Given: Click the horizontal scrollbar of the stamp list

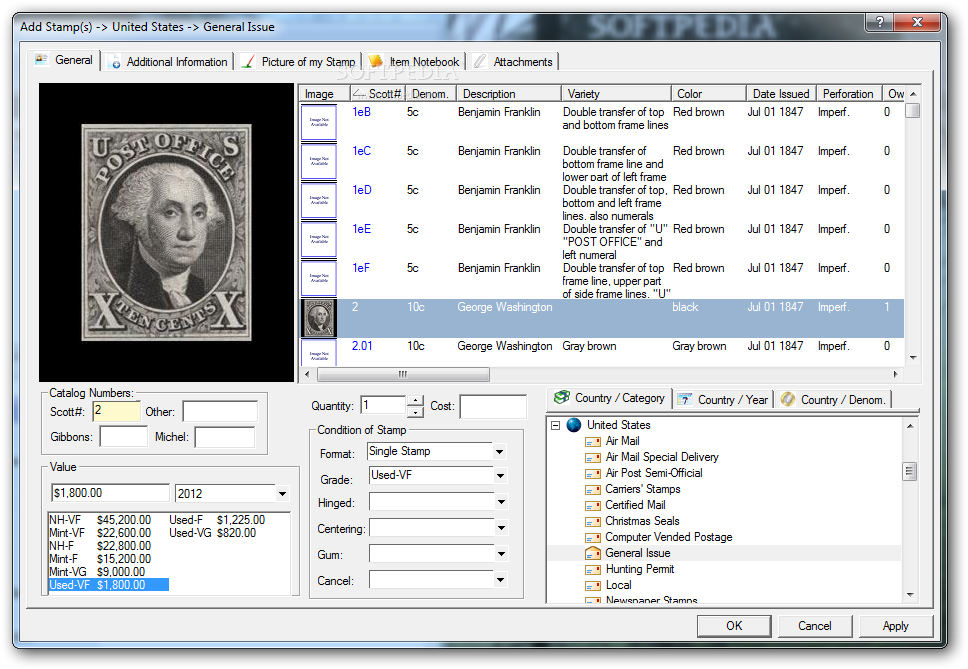Looking at the screenshot, I should 403,374.
